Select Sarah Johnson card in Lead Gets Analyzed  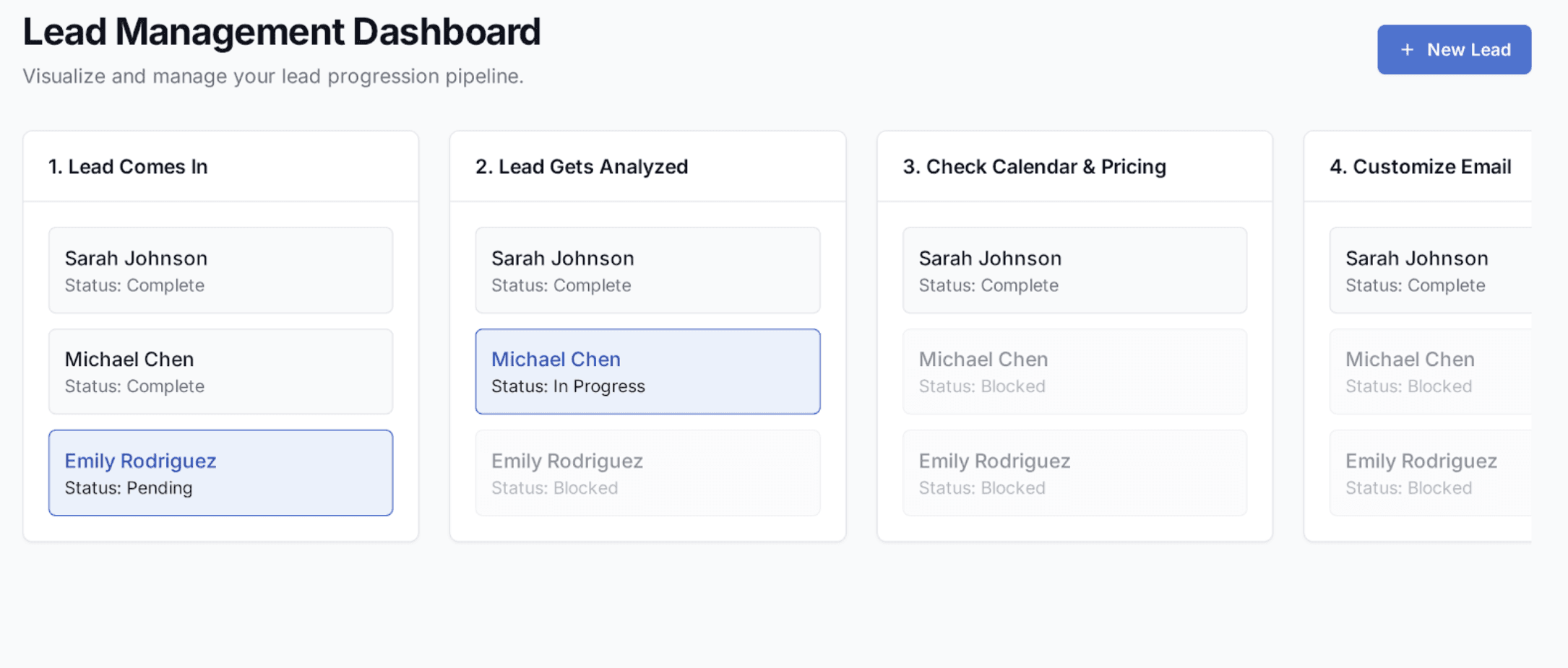coord(647,271)
